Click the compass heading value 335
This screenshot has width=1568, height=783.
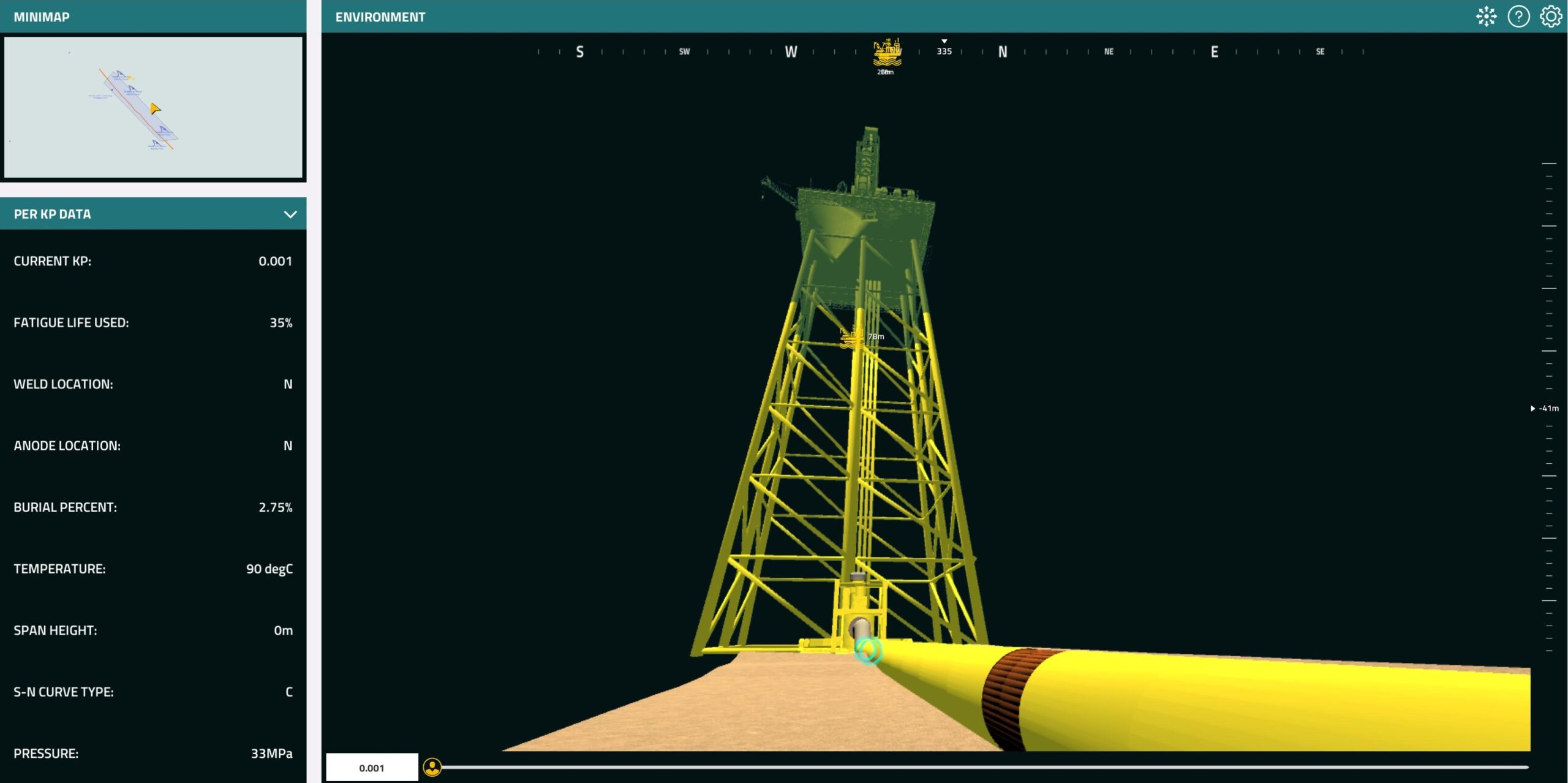point(944,51)
